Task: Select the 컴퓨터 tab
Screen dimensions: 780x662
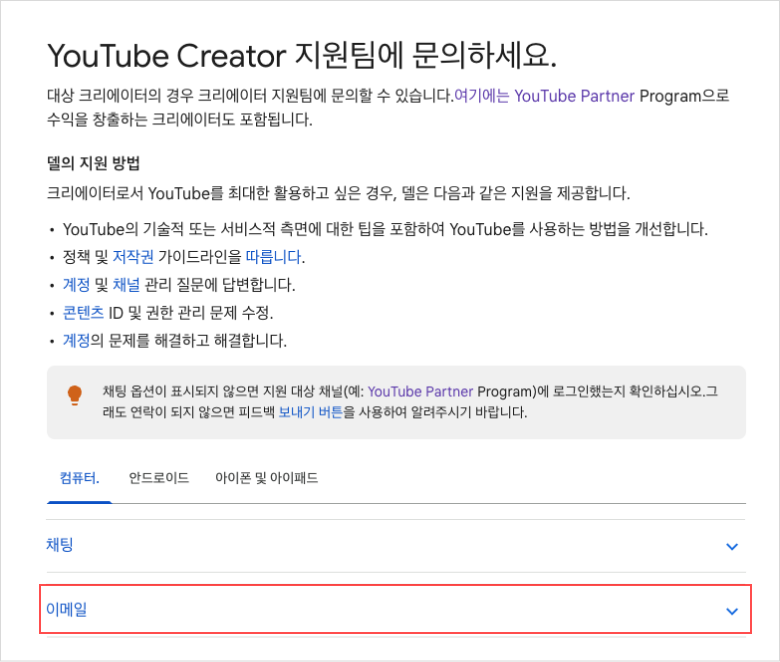Action: (80, 478)
